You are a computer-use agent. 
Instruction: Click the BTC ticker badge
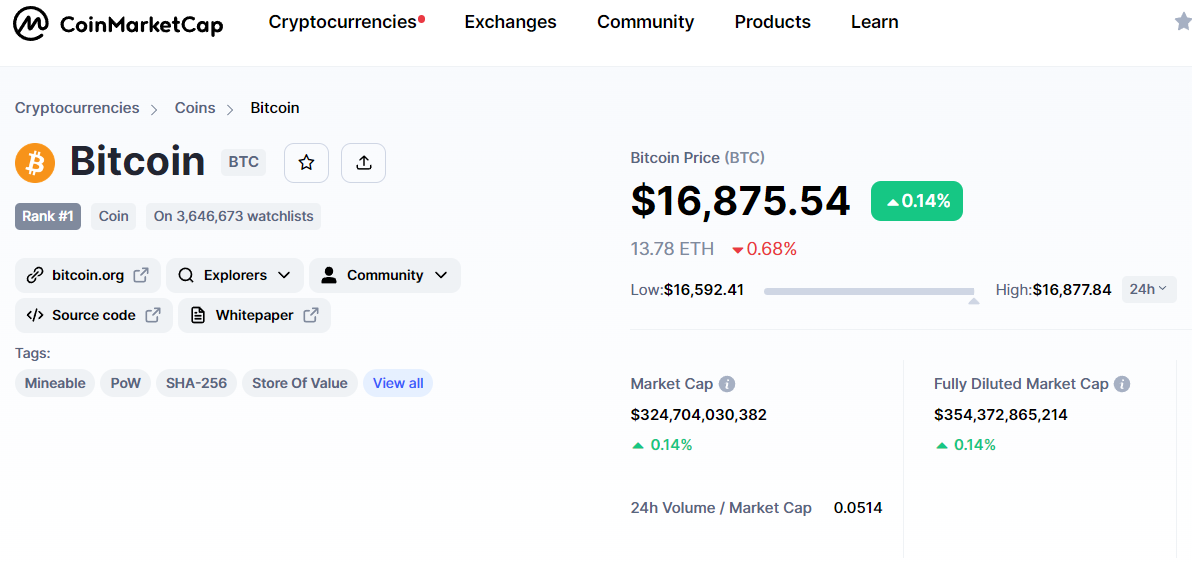click(243, 163)
